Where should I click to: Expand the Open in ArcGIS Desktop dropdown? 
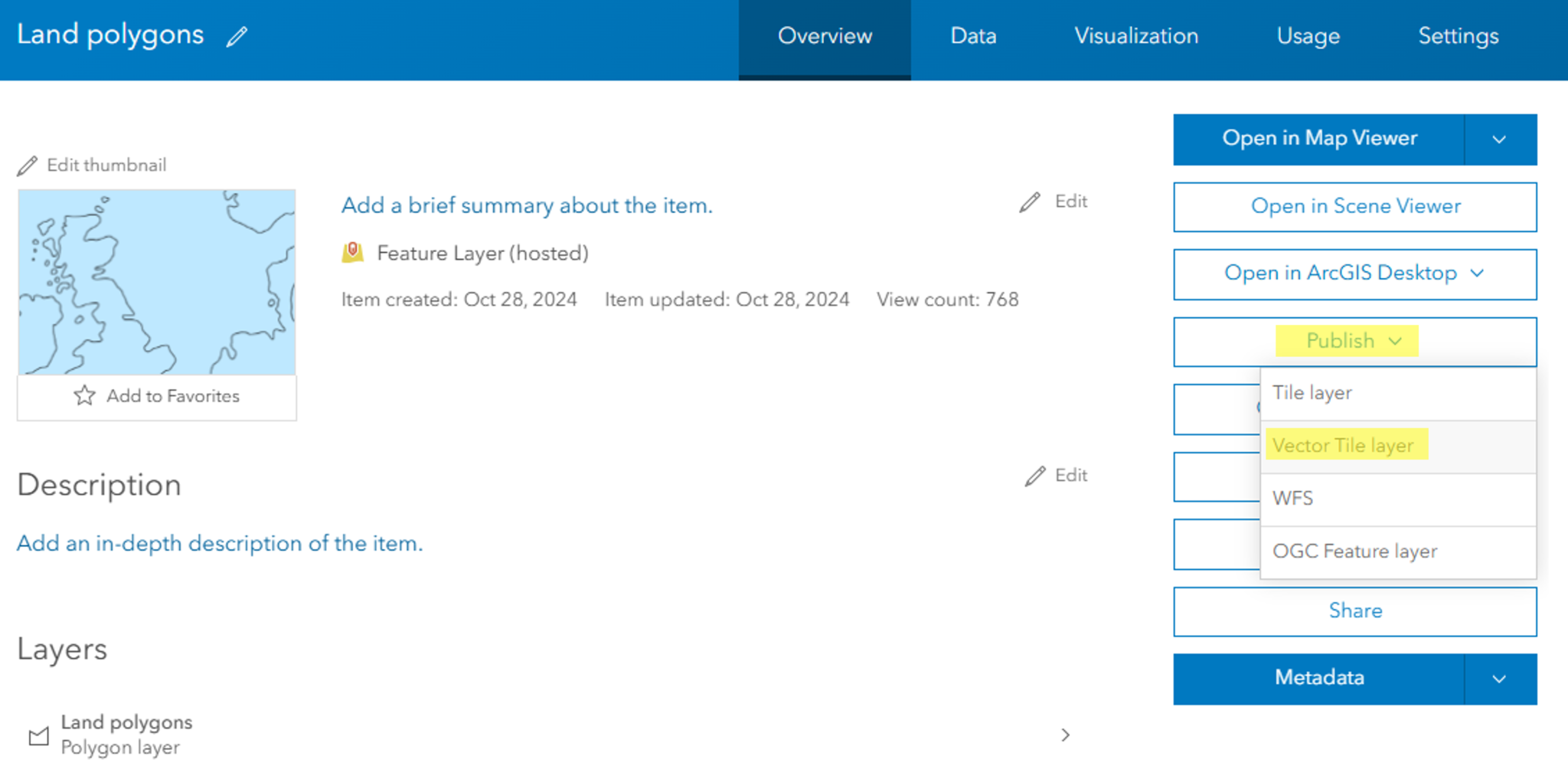(1478, 273)
